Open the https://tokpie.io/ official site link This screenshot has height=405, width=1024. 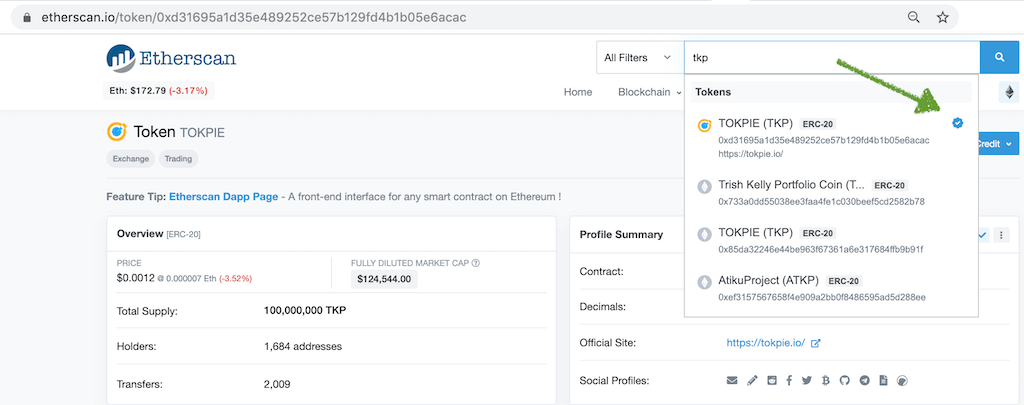[x=765, y=343]
